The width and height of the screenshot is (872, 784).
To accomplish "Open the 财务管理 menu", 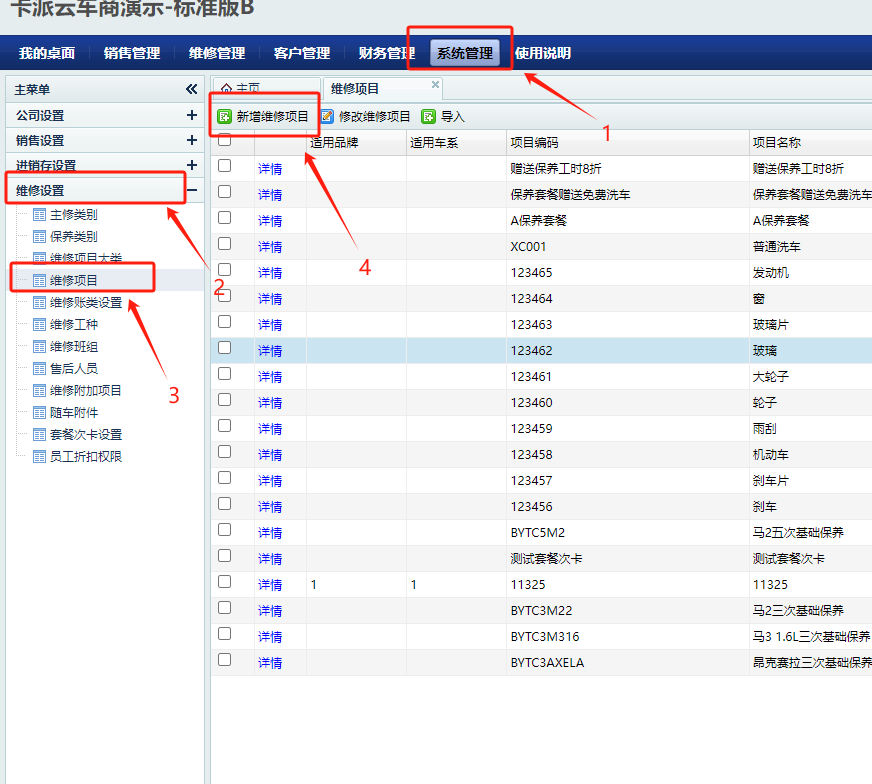I will coord(386,53).
